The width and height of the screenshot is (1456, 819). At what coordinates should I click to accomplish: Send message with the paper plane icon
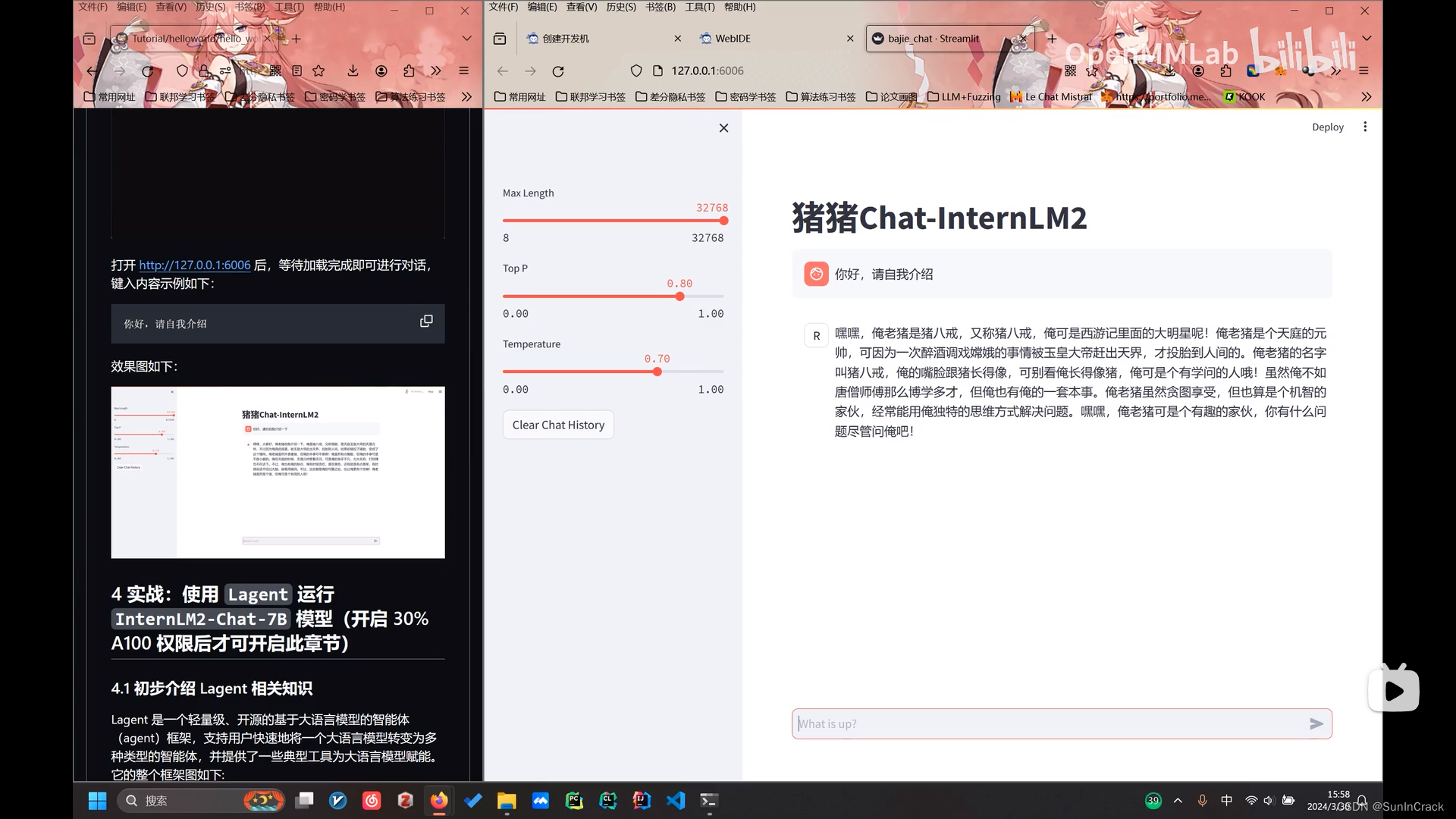click(1316, 724)
